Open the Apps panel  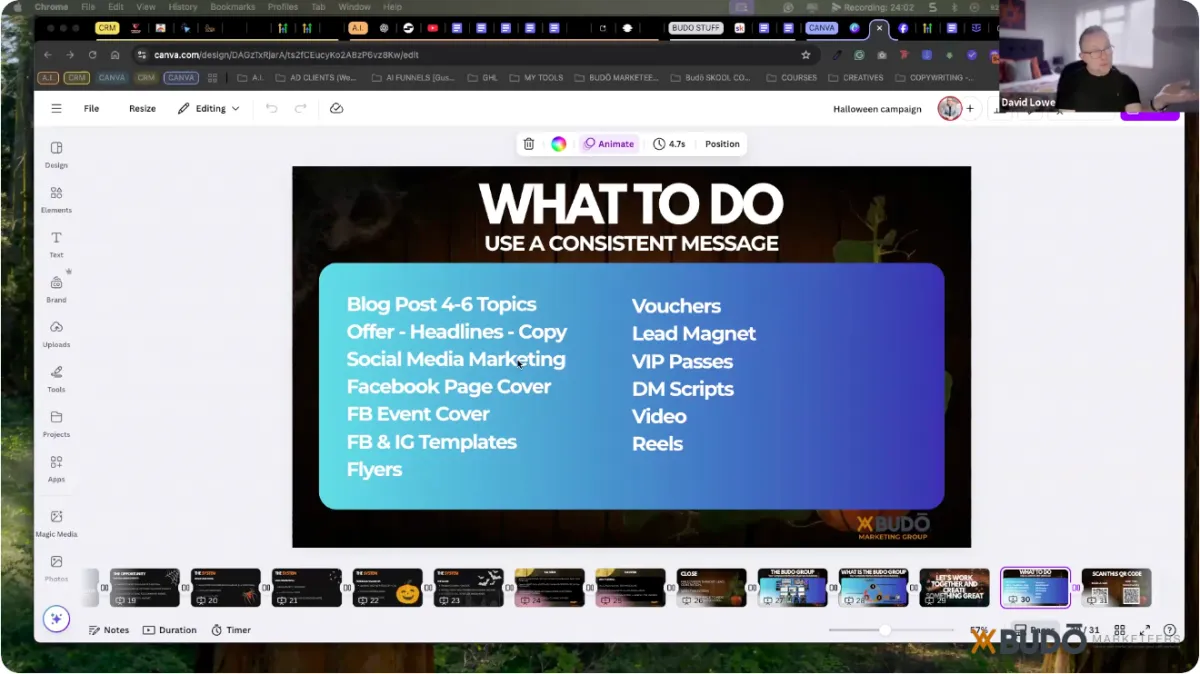click(56, 468)
